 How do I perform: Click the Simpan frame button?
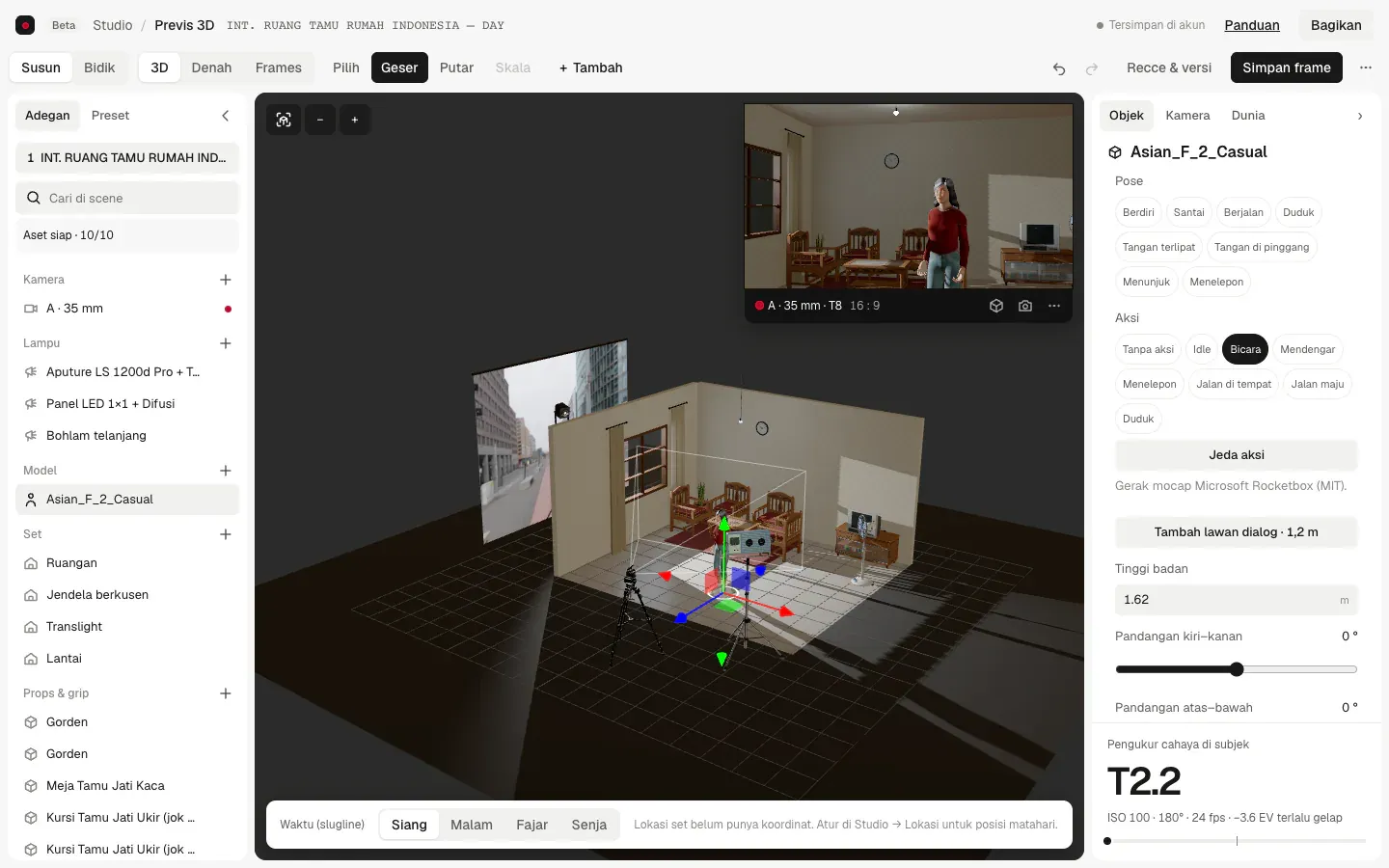(x=1287, y=68)
